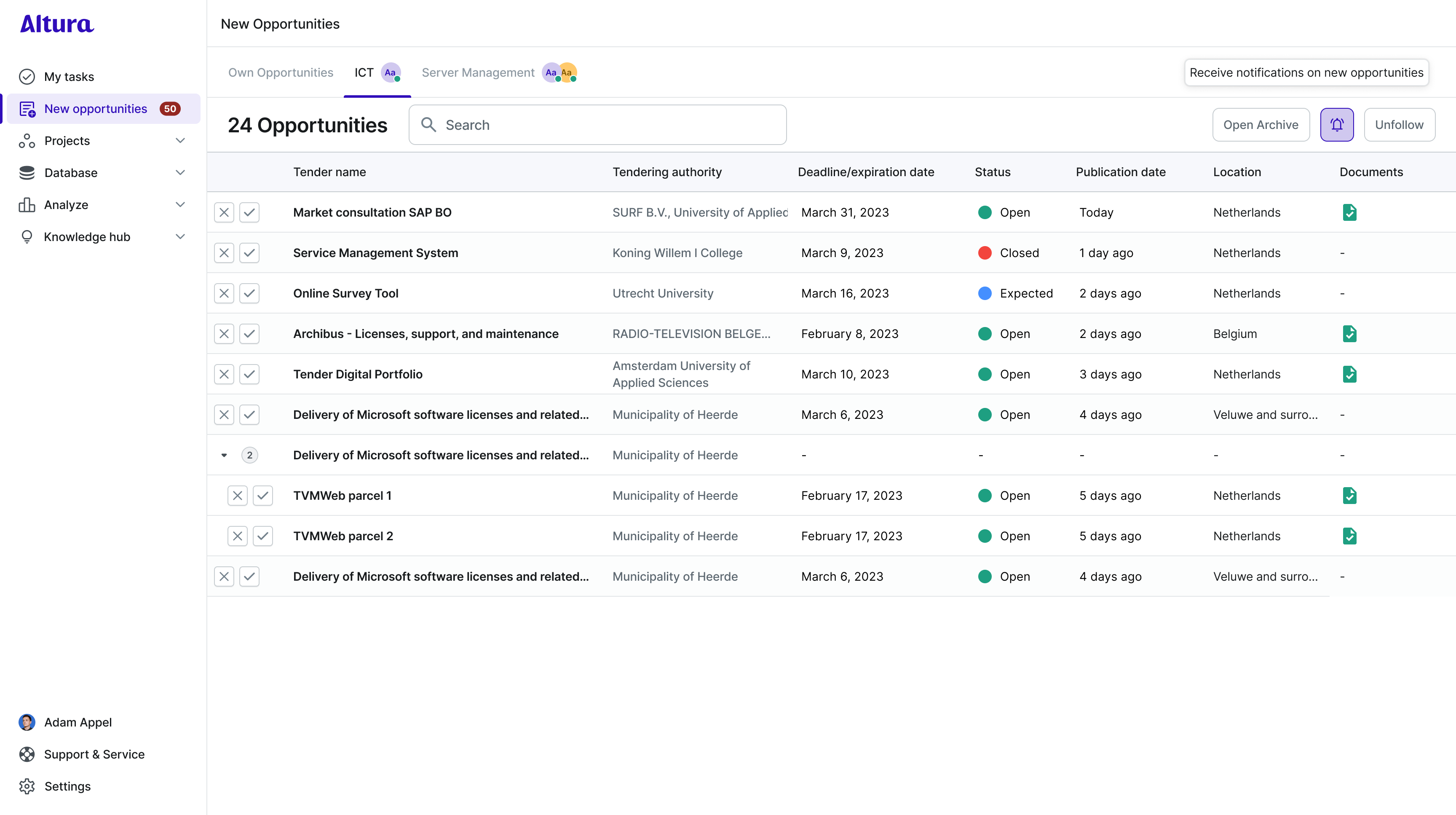Open document icon for TVMWeb parcel 2
The height and width of the screenshot is (815, 1456).
(1349, 536)
